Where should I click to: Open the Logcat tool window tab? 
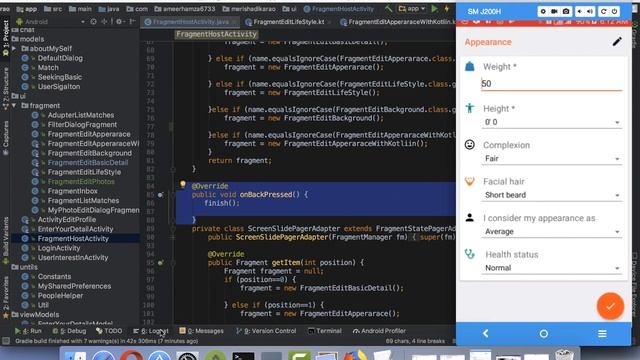pyautogui.click(x=151, y=331)
